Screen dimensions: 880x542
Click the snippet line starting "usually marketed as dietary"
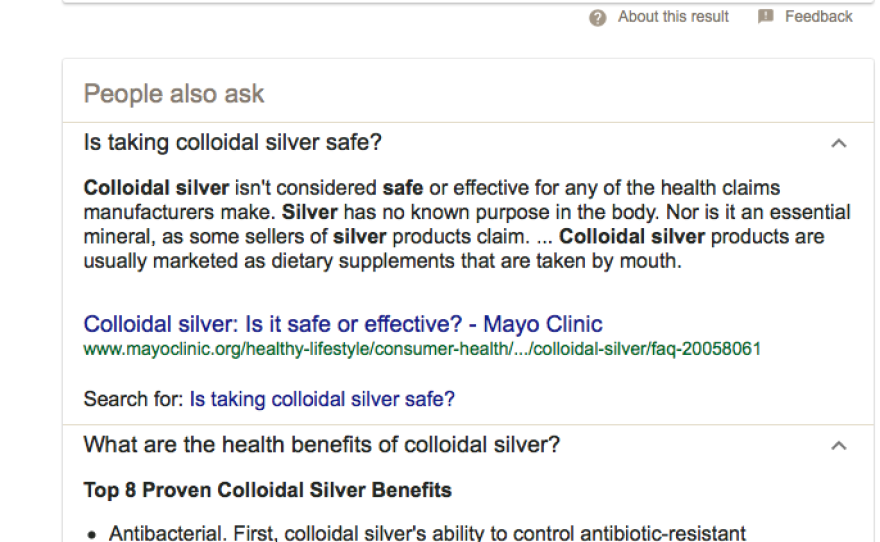click(x=382, y=262)
